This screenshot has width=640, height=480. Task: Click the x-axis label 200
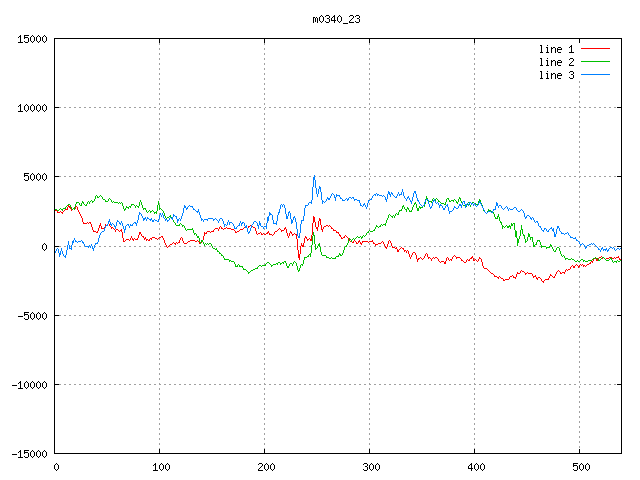[x=266, y=467]
